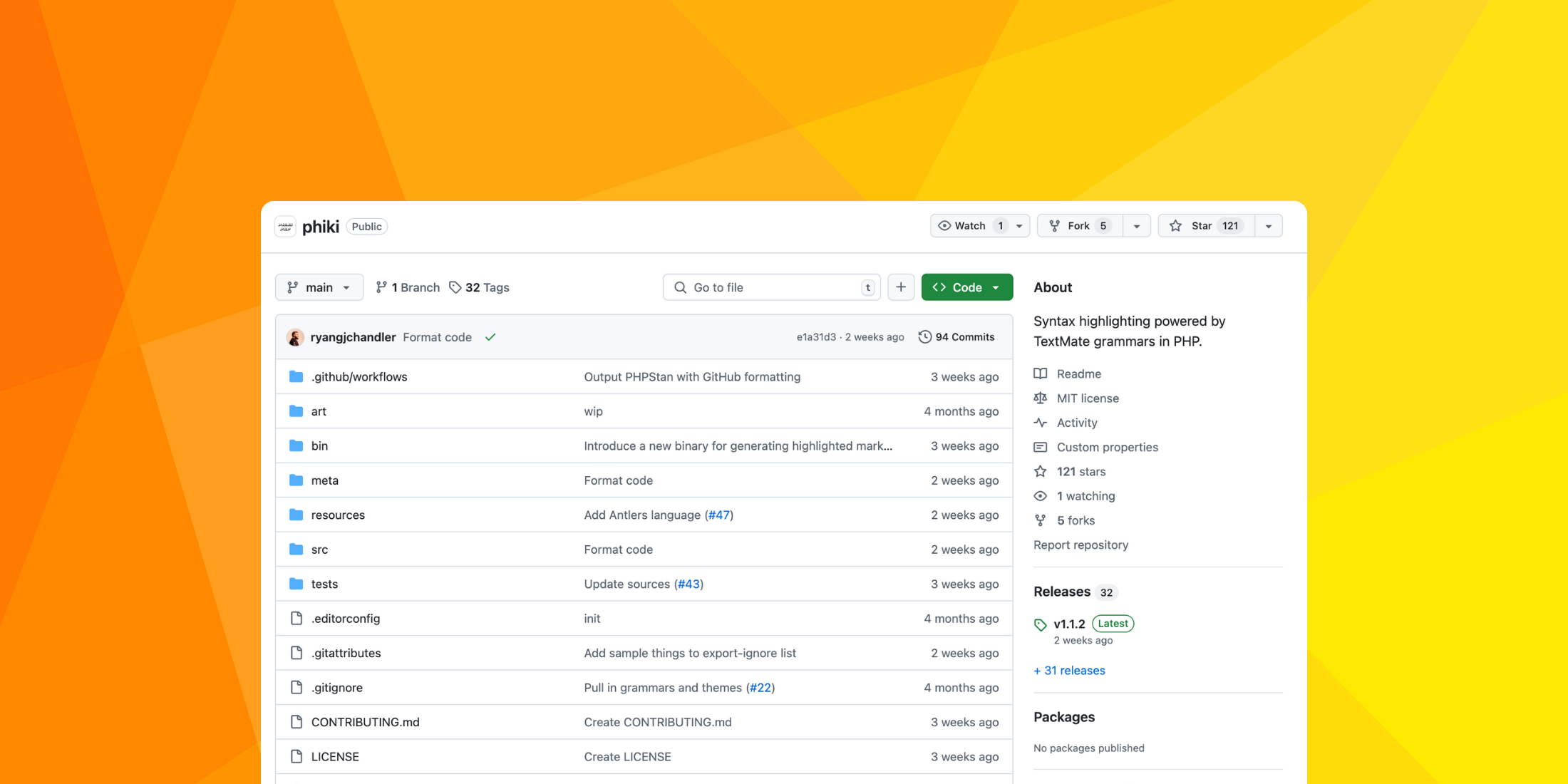Image resolution: width=1568 pixels, height=784 pixels.
Task: Click the + 31 releases link
Action: tap(1069, 670)
